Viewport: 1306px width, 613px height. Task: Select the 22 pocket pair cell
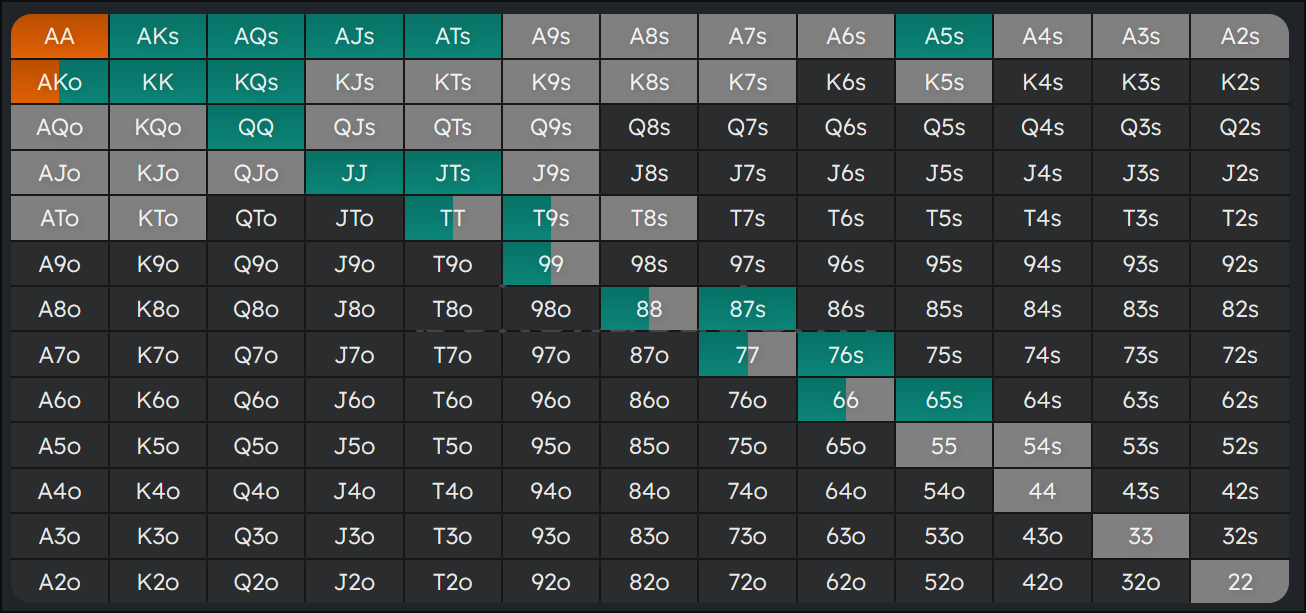(x=1239, y=582)
